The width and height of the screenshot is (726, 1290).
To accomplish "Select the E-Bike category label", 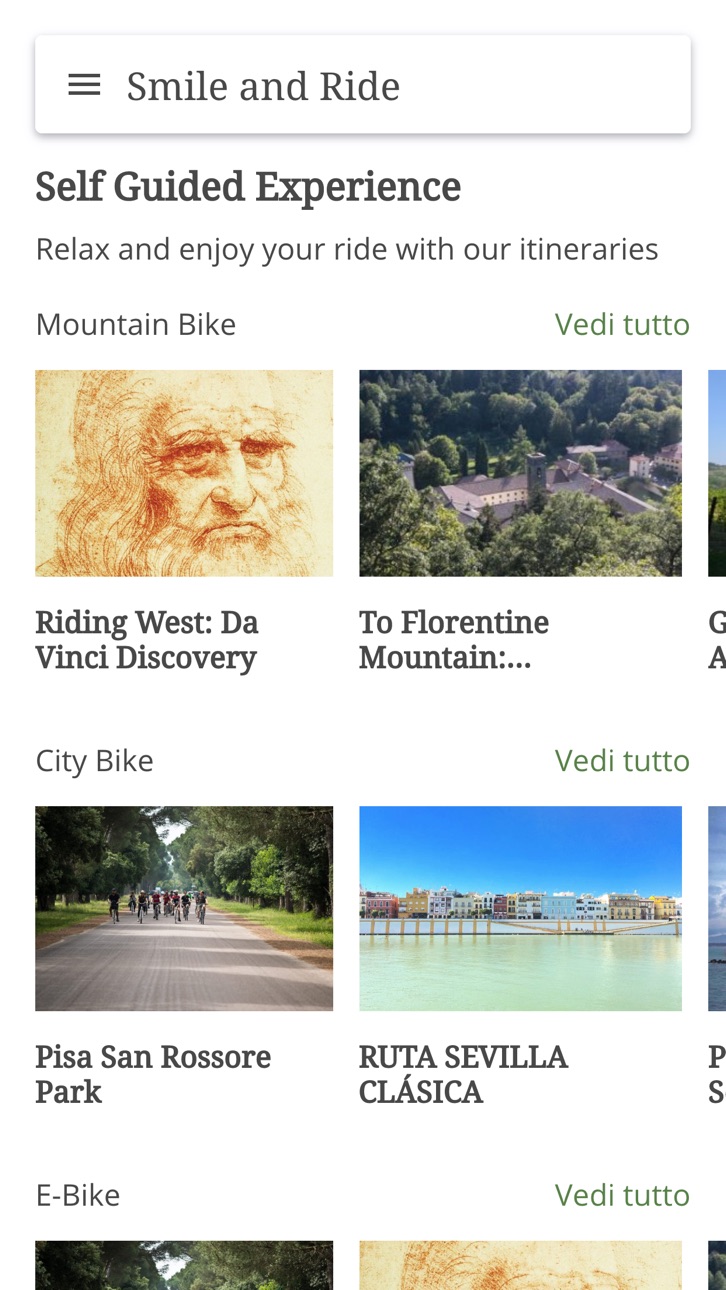I will pos(78,1195).
